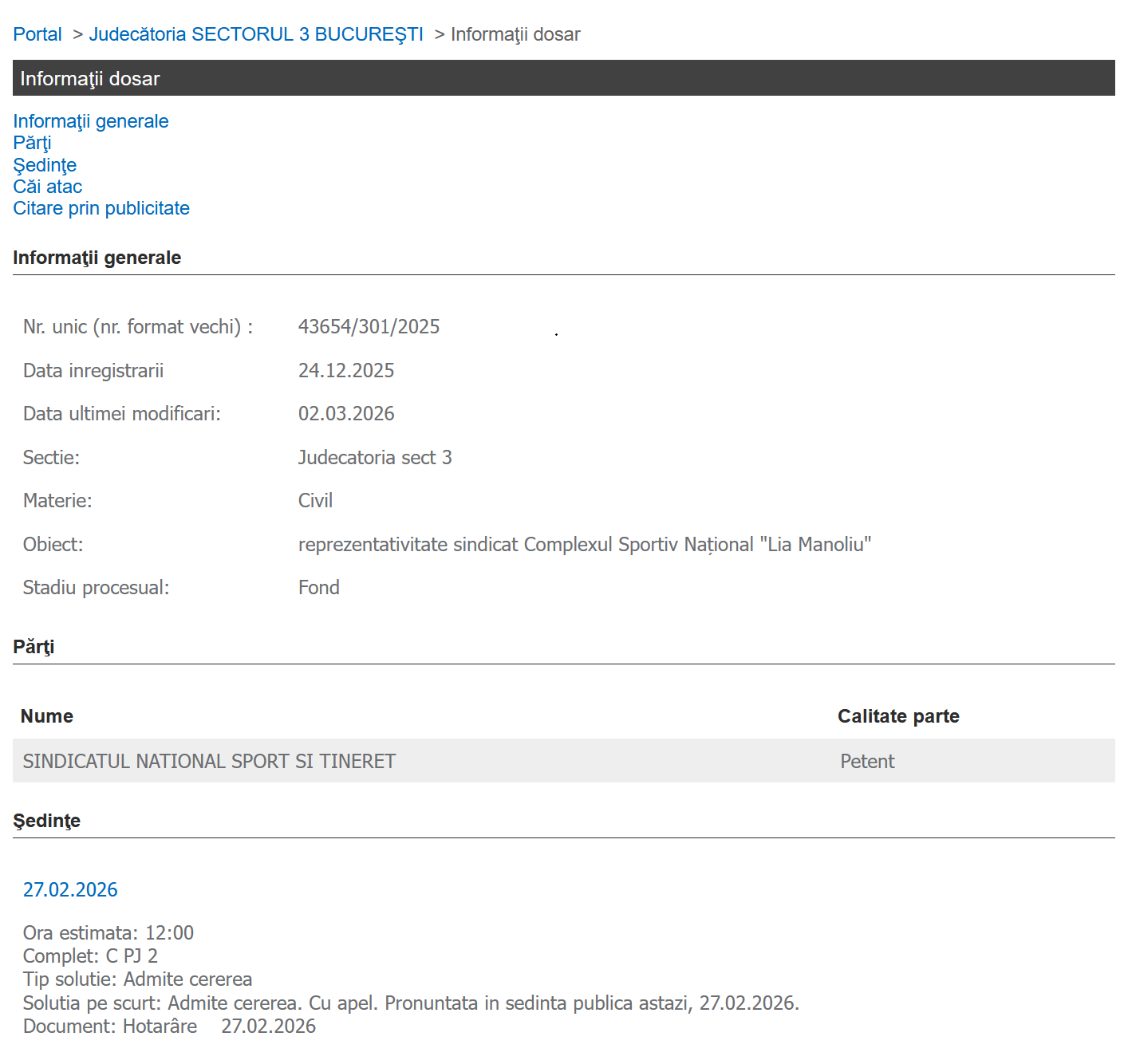This screenshot has height=1064, width=1124.
Task: Click the Judecatoria sect 3 section value
Action: pos(375,457)
